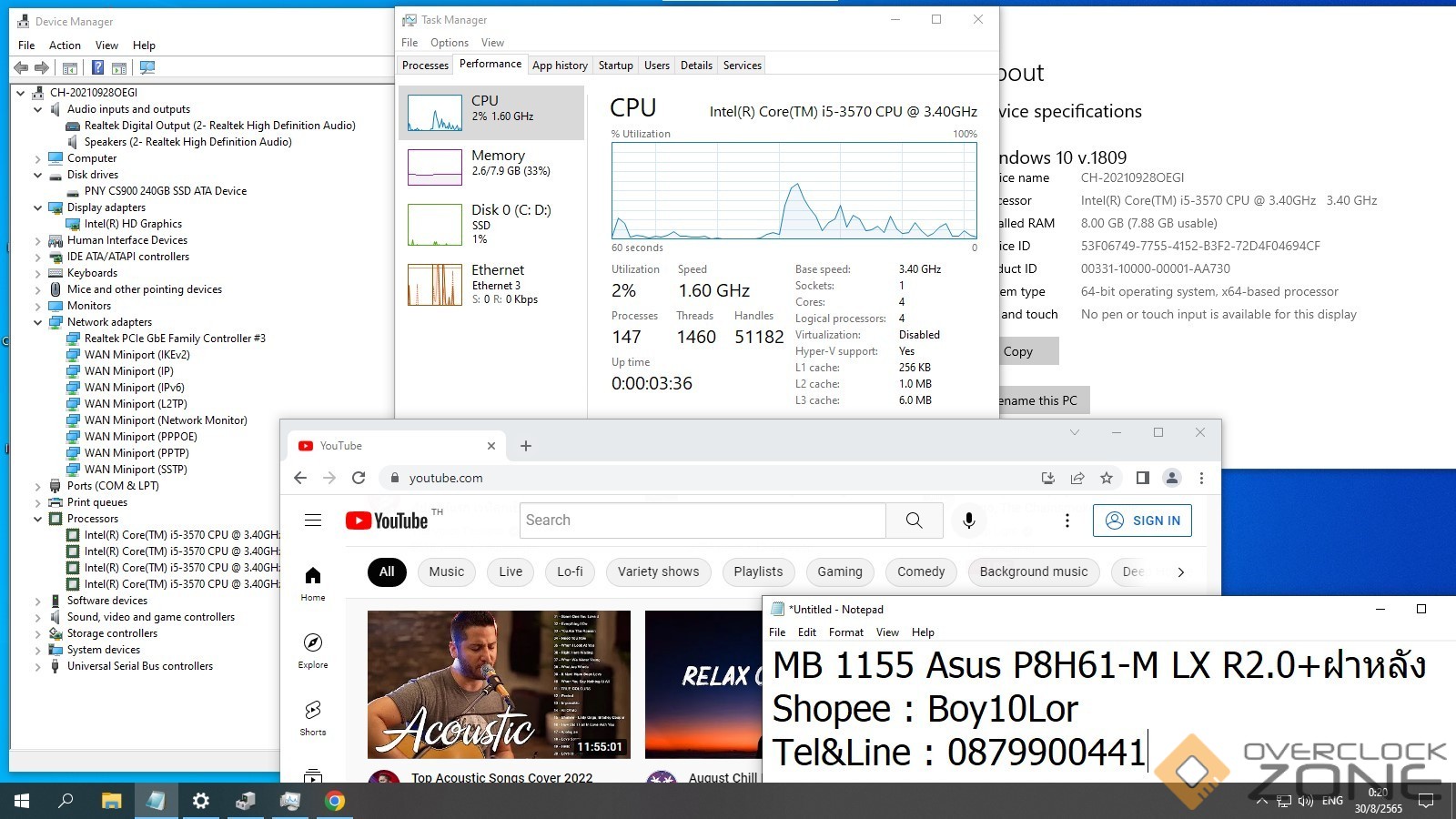1456x819 pixels.
Task: Select the Memory performance graph panel
Action: coord(491,167)
